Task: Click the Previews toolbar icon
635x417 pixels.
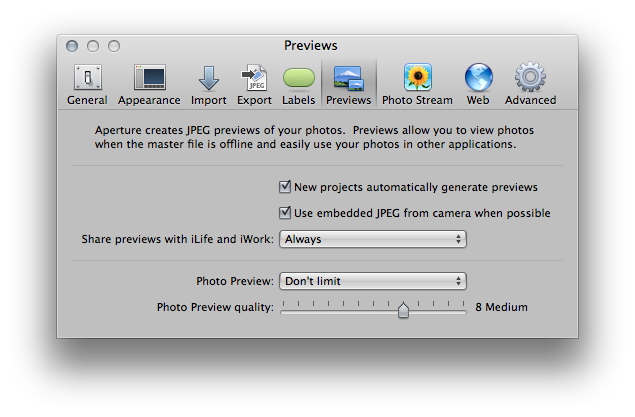Action: pos(349,78)
